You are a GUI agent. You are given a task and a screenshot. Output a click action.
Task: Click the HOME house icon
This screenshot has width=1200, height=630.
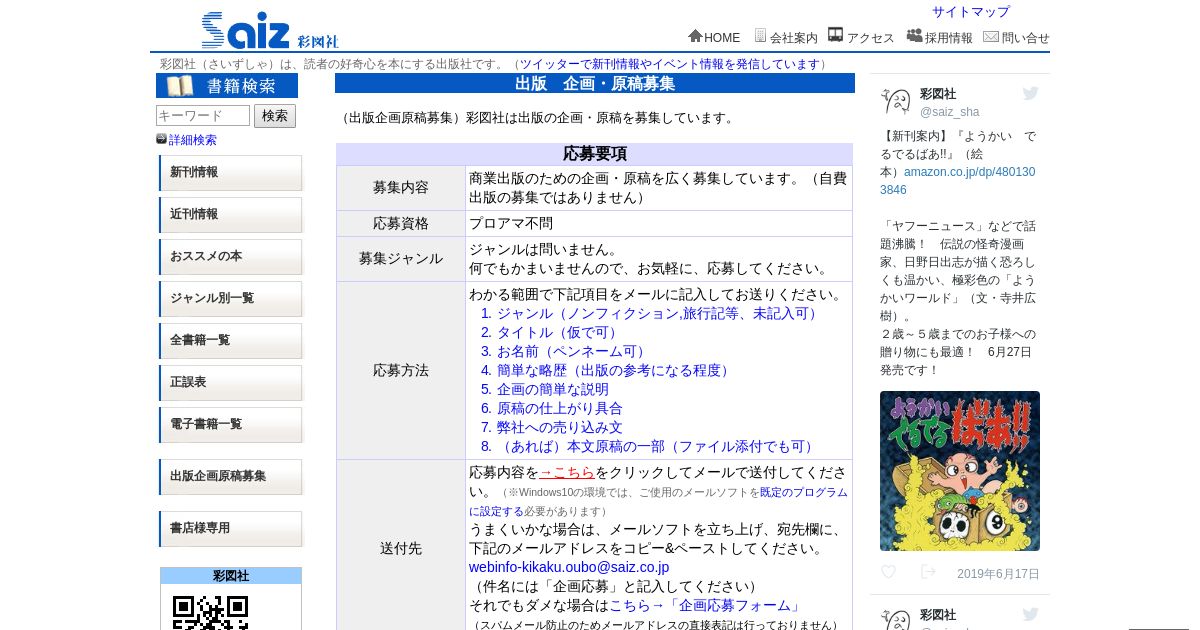[x=695, y=36]
